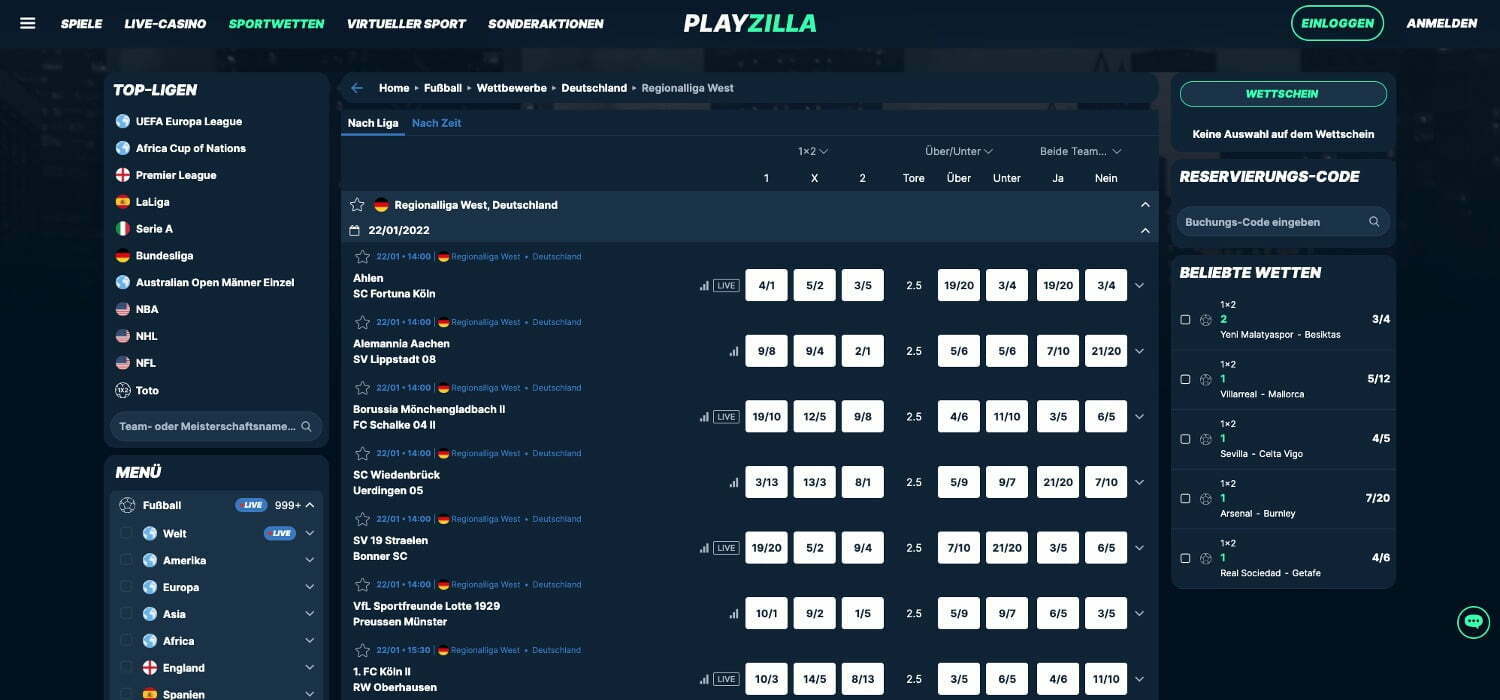Check the Arsenal - Burnley bet
The width and height of the screenshot is (1500, 700).
(1185, 498)
